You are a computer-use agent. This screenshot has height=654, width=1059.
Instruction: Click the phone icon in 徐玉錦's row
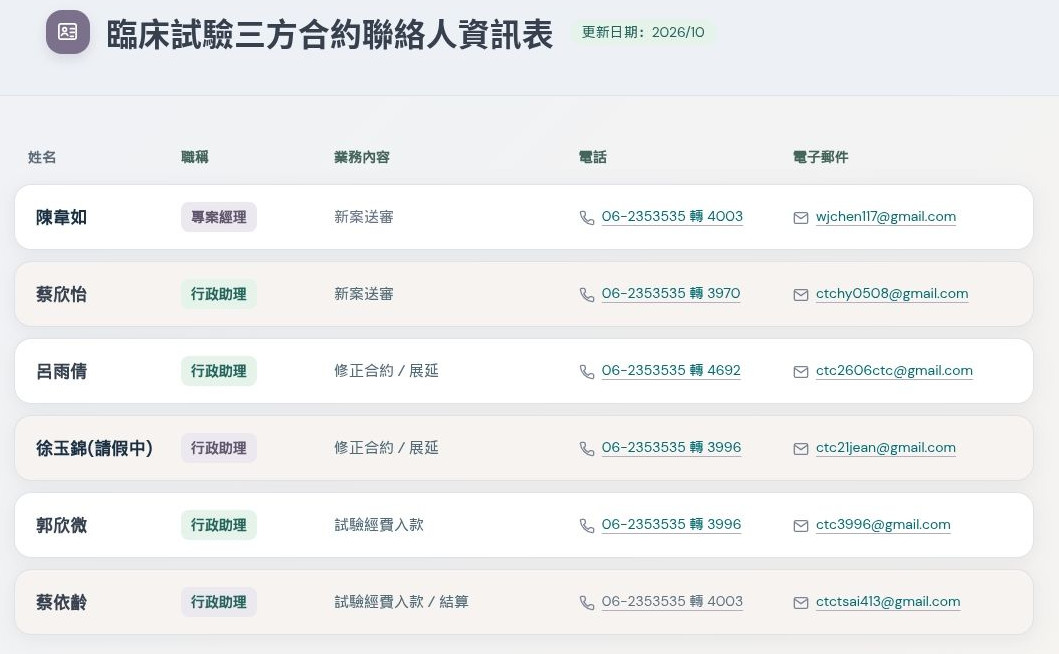click(x=587, y=449)
